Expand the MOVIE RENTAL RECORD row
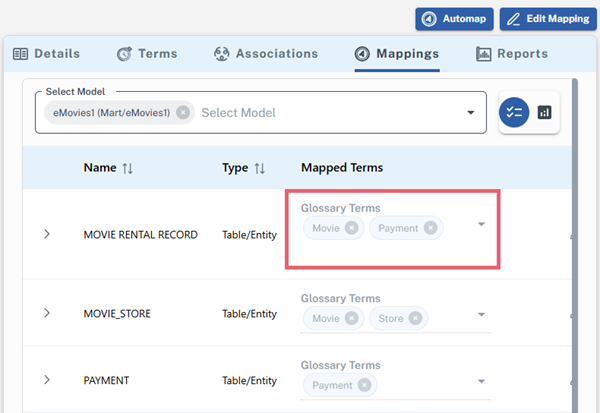 point(47,235)
